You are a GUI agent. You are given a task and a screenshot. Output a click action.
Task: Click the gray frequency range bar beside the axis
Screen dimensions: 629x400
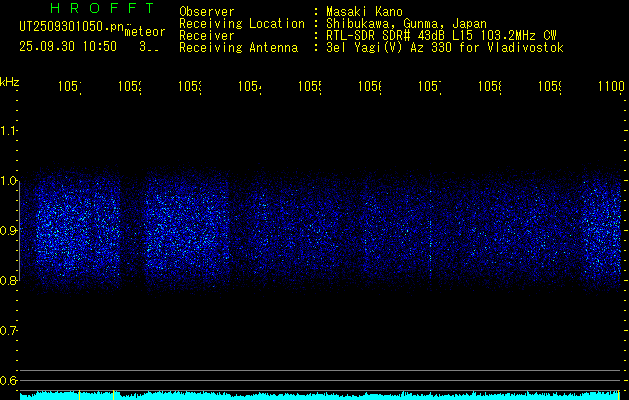(x=20, y=231)
